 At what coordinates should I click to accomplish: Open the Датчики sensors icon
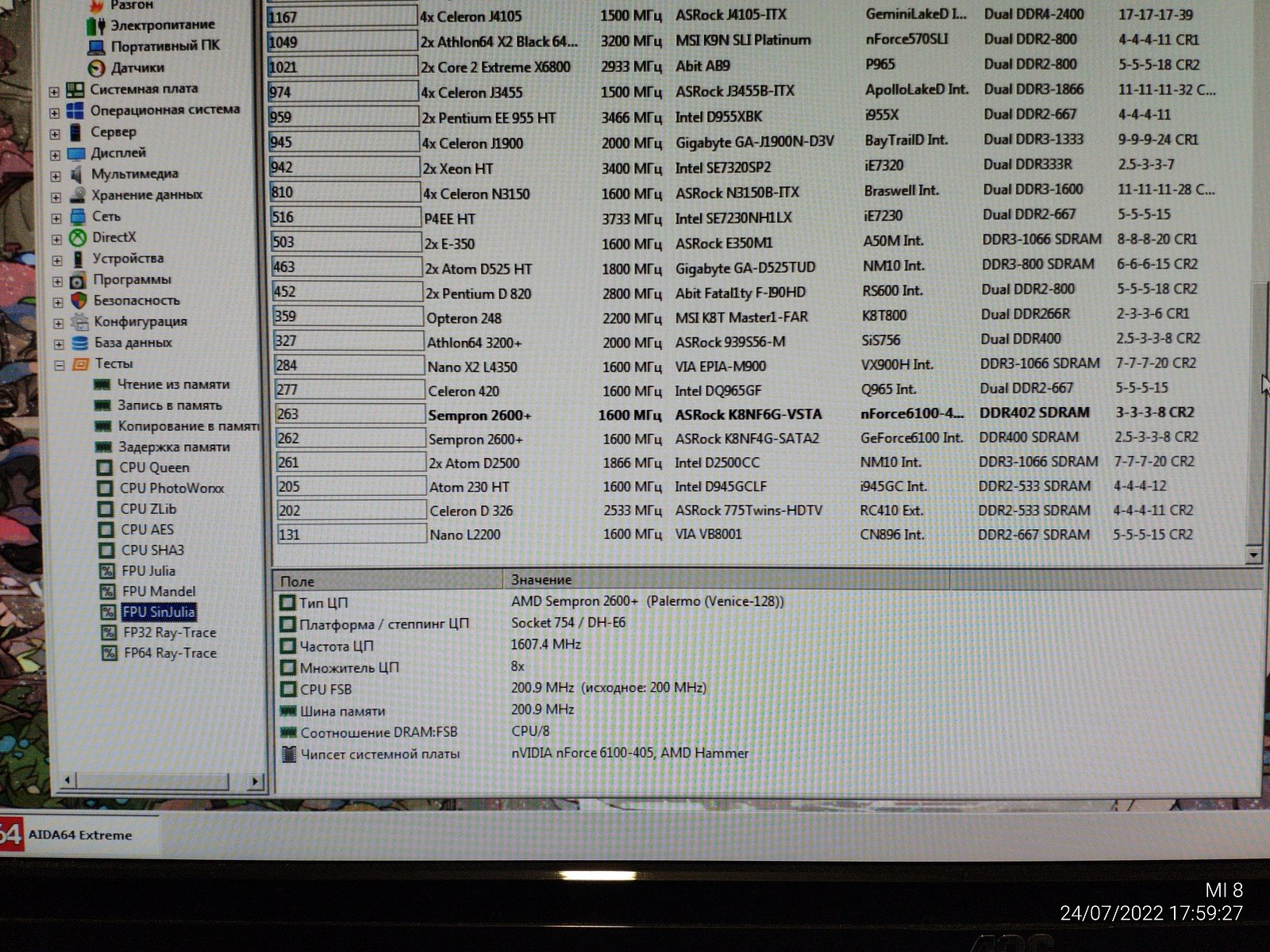[x=96, y=68]
